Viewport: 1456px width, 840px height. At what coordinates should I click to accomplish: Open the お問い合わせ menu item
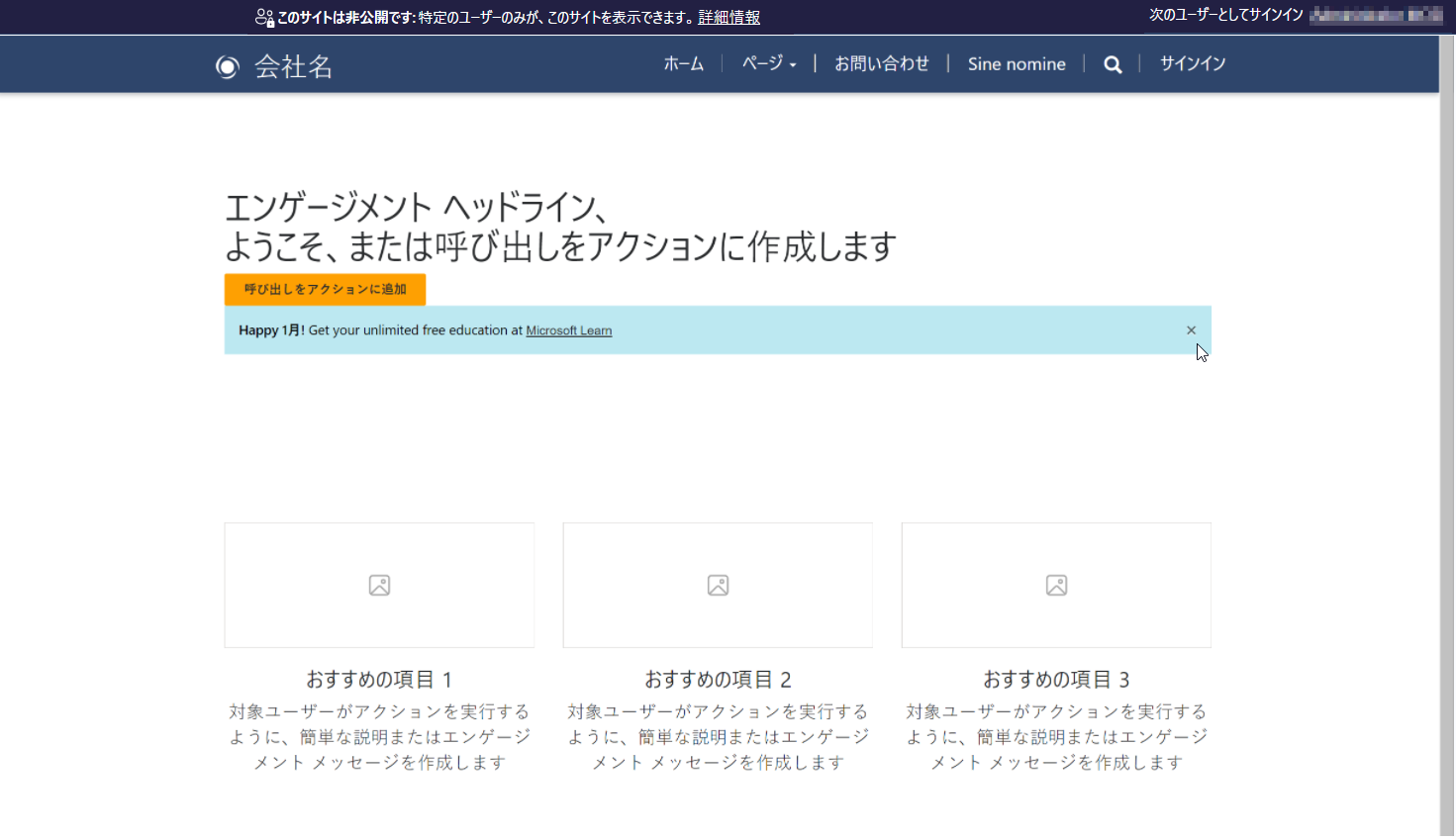(x=882, y=62)
